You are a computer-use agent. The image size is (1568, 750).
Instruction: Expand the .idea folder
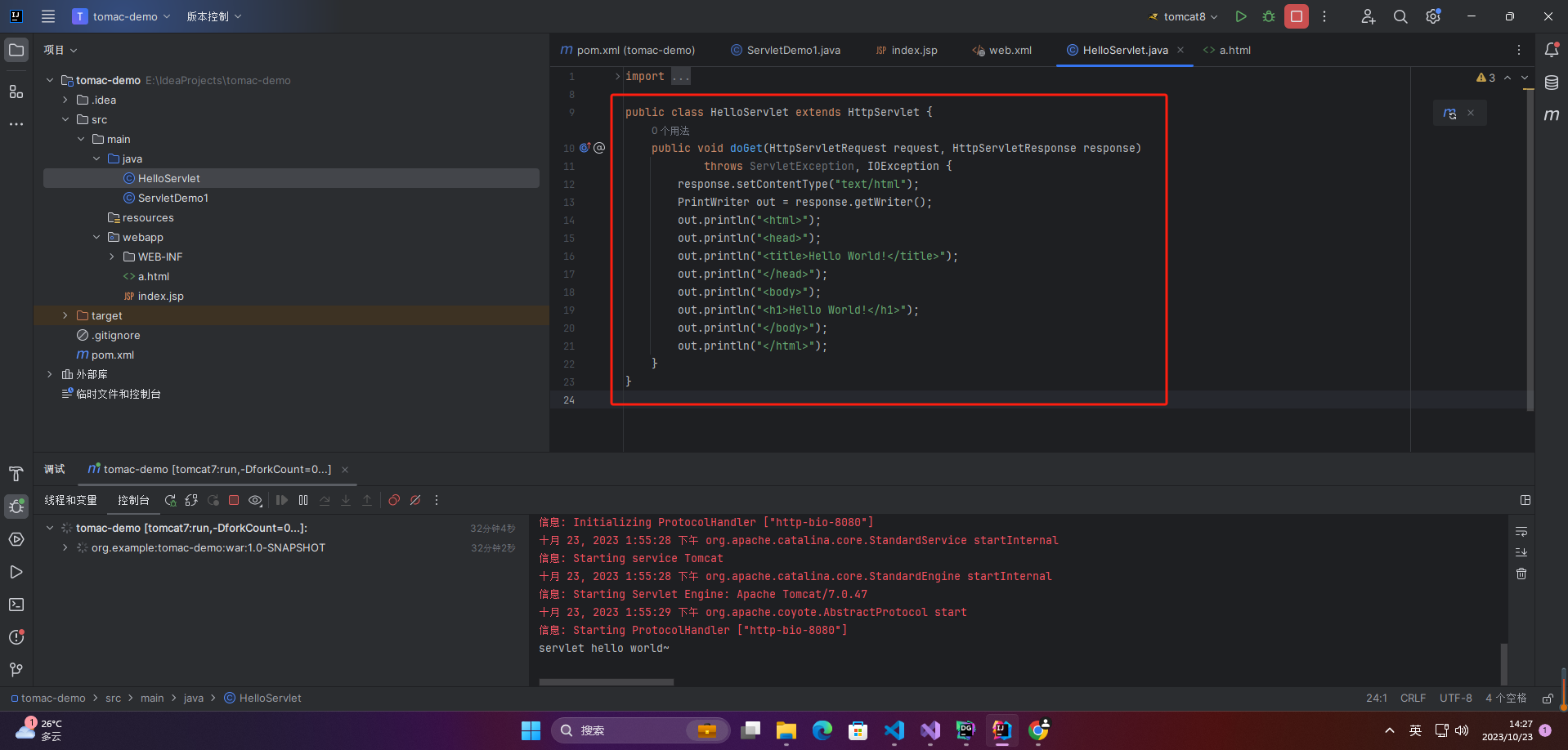[65, 100]
